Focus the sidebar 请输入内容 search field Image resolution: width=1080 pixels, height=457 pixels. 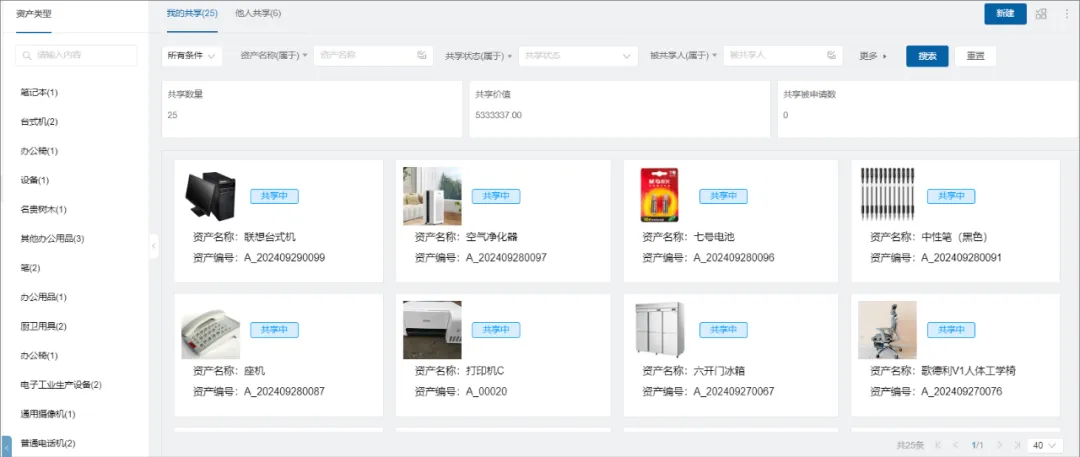point(76,56)
